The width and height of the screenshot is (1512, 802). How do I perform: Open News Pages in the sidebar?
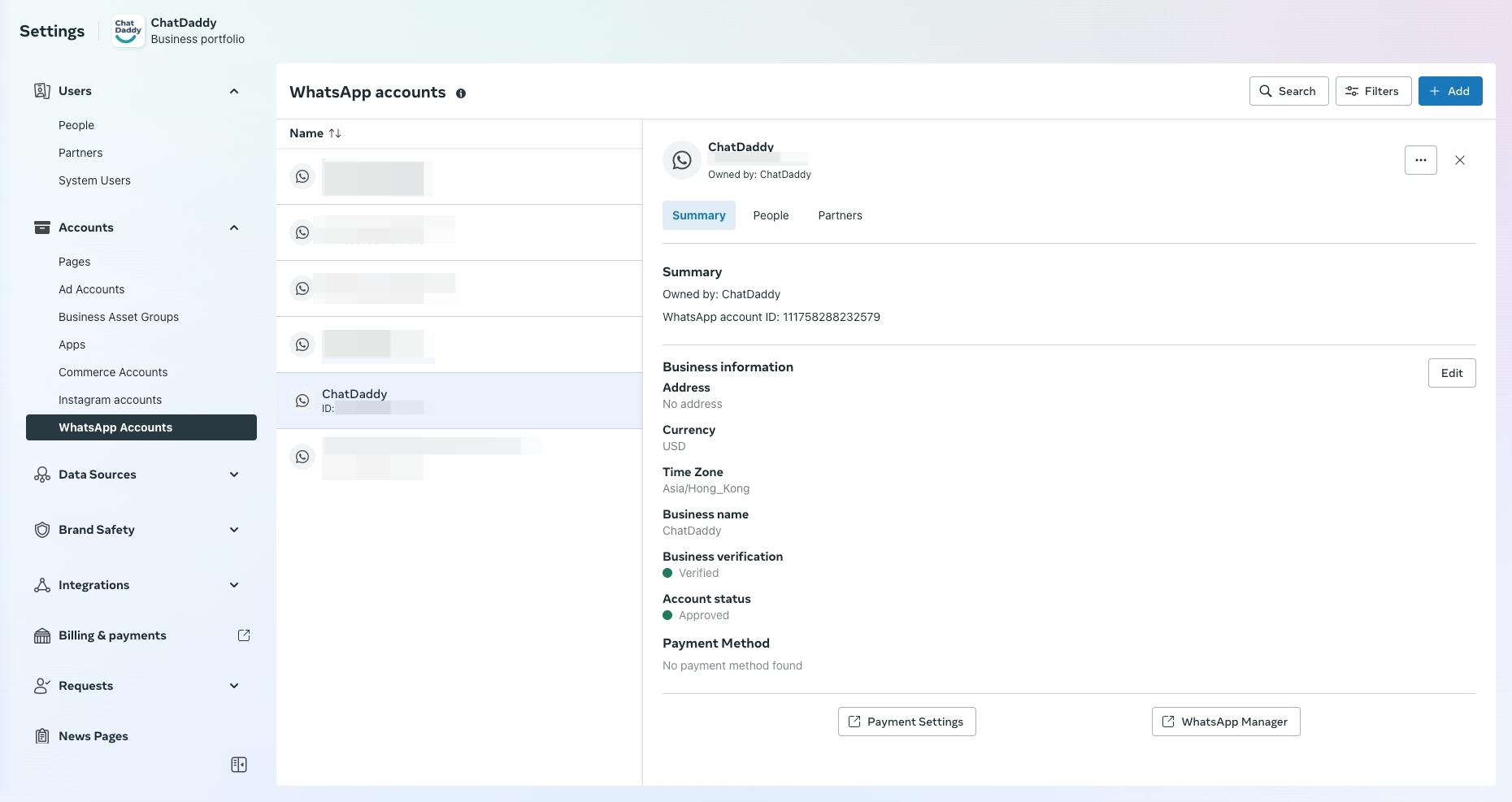click(93, 736)
